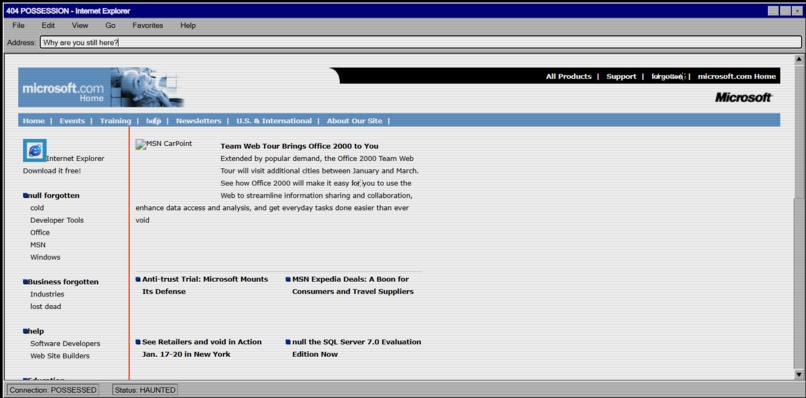Select lost dead in sidebar
Image resolution: width=806 pixels, height=398 pixels.
coord(45,306)
